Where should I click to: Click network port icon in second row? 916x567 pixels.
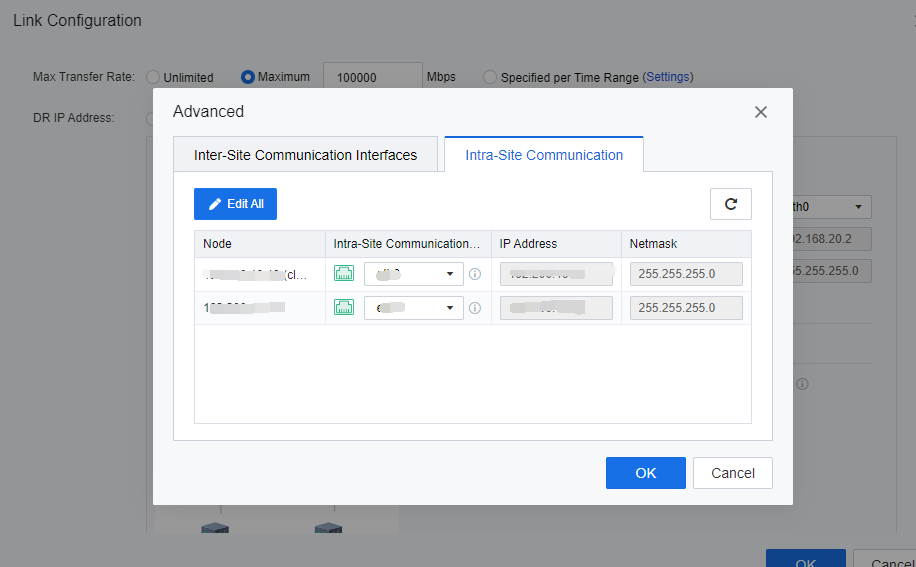click(344, 308)
